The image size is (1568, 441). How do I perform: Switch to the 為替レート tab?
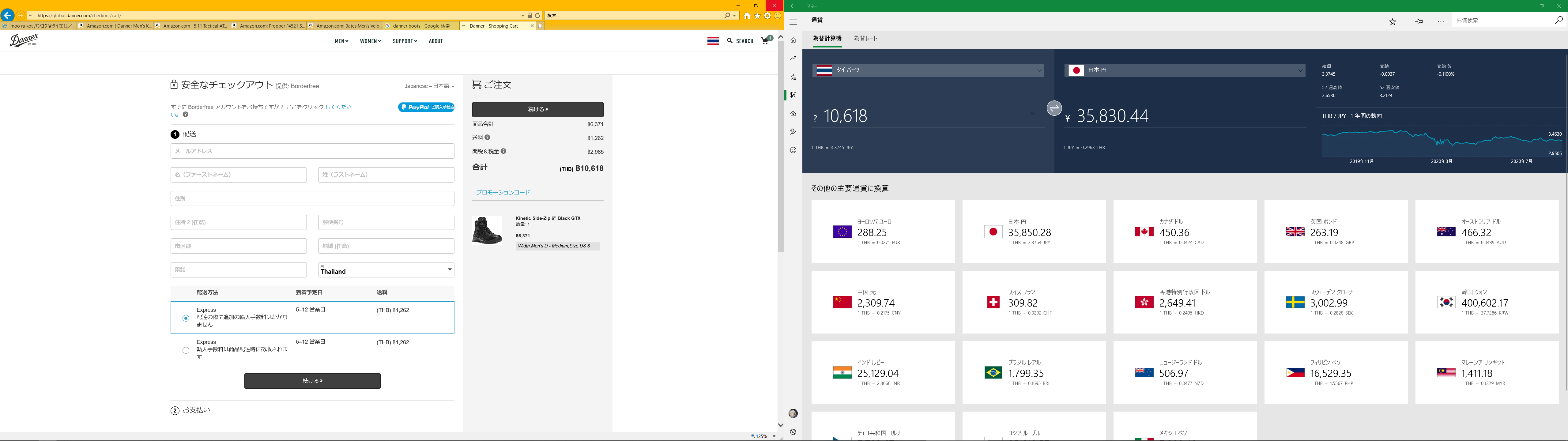coord(865,38)
